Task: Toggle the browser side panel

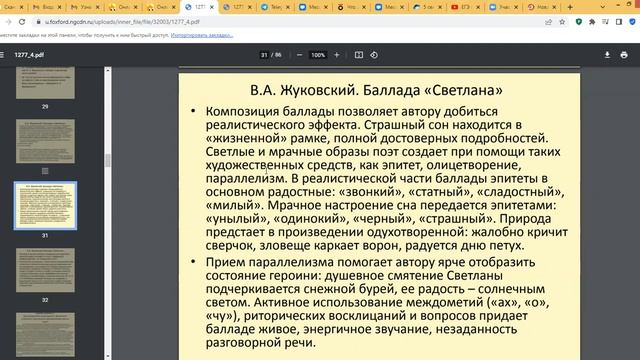Action: coord(619,22)
